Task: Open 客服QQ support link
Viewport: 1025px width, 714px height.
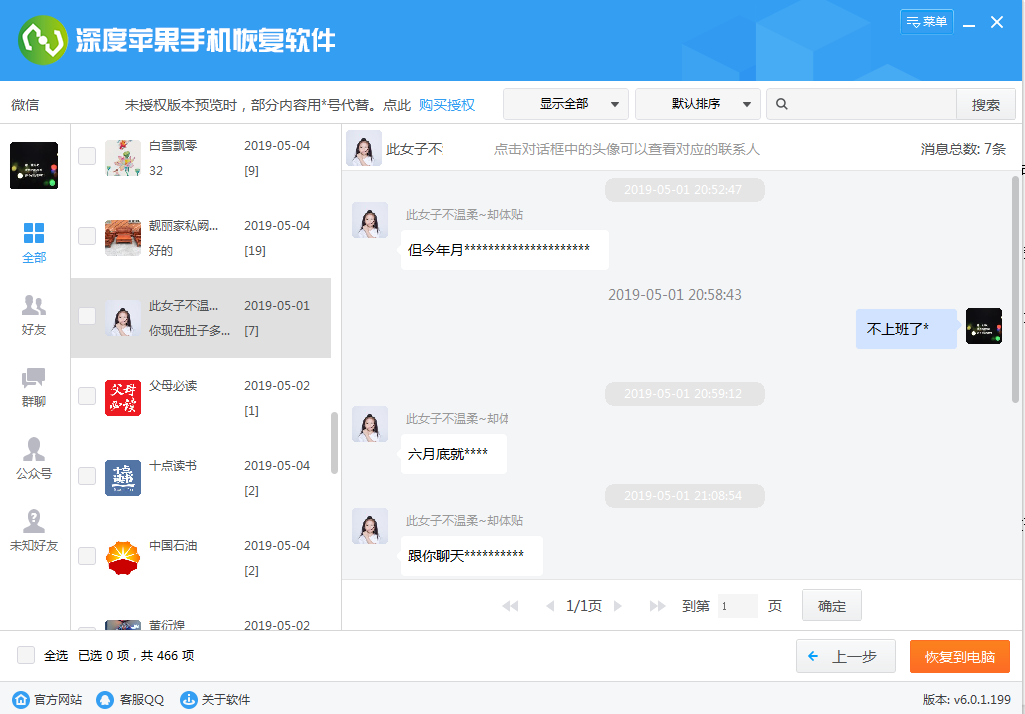Action: tap(130, 700)
